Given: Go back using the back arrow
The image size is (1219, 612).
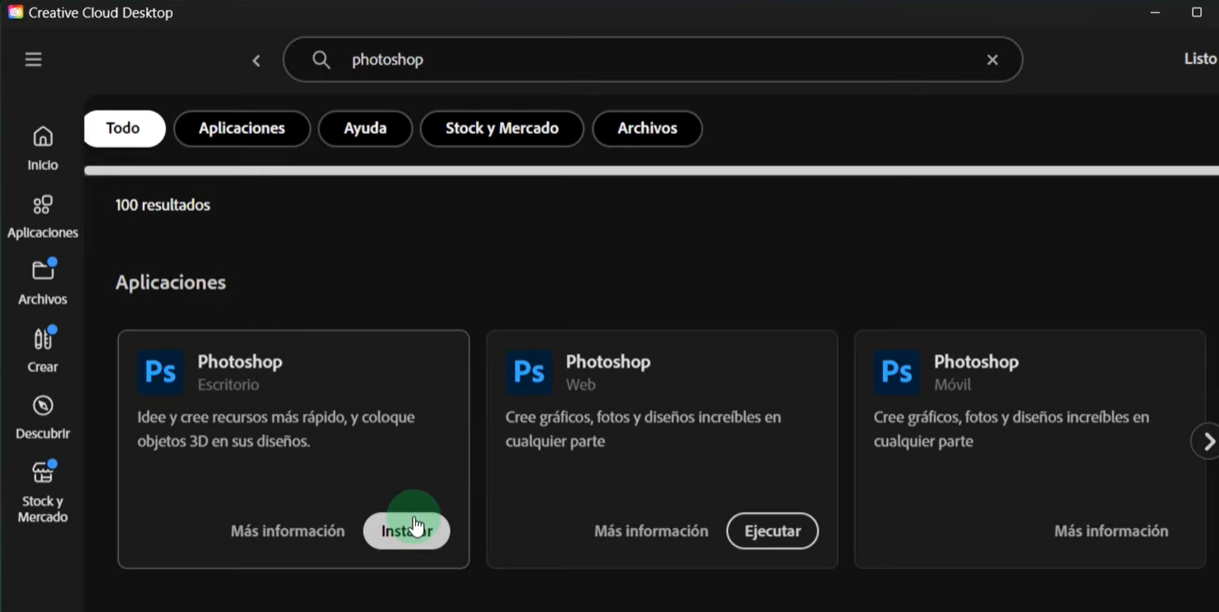Looking at the screenshot, I should click(256, 59).
